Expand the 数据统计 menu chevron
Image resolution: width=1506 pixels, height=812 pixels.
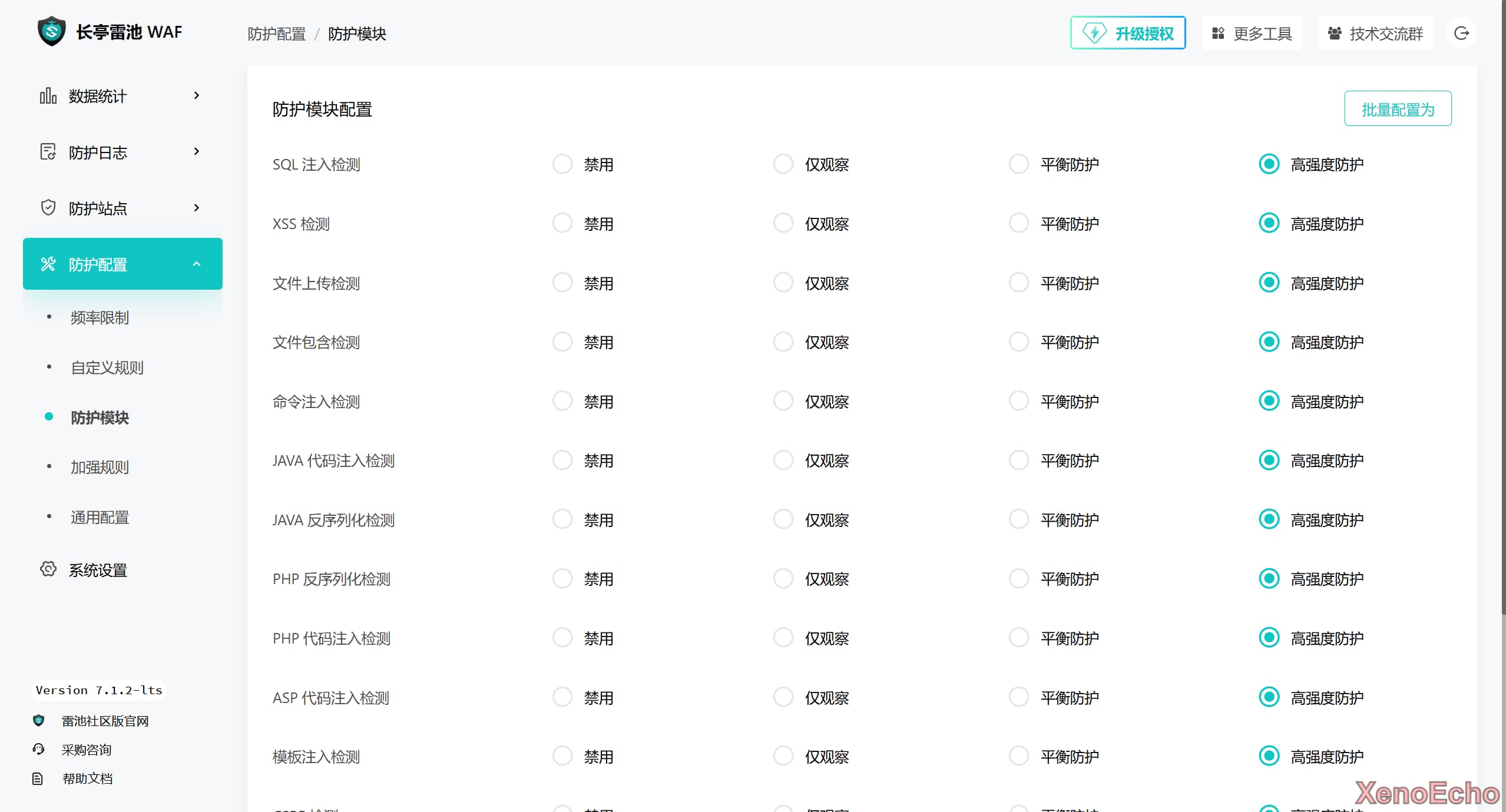tap(197, 95)
